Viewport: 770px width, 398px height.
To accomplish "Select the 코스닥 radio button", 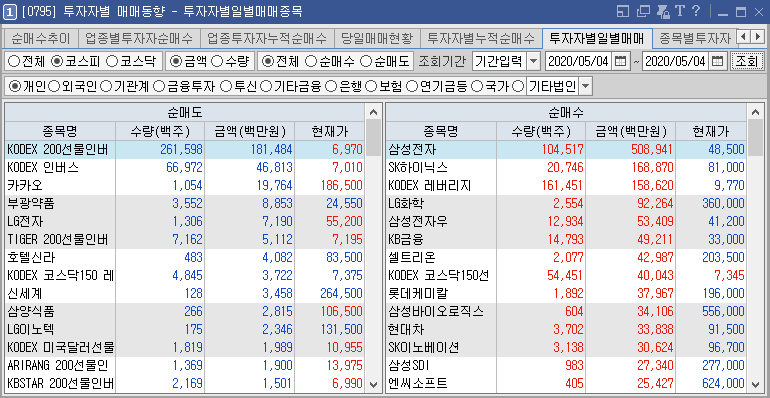I will point(112,61).
